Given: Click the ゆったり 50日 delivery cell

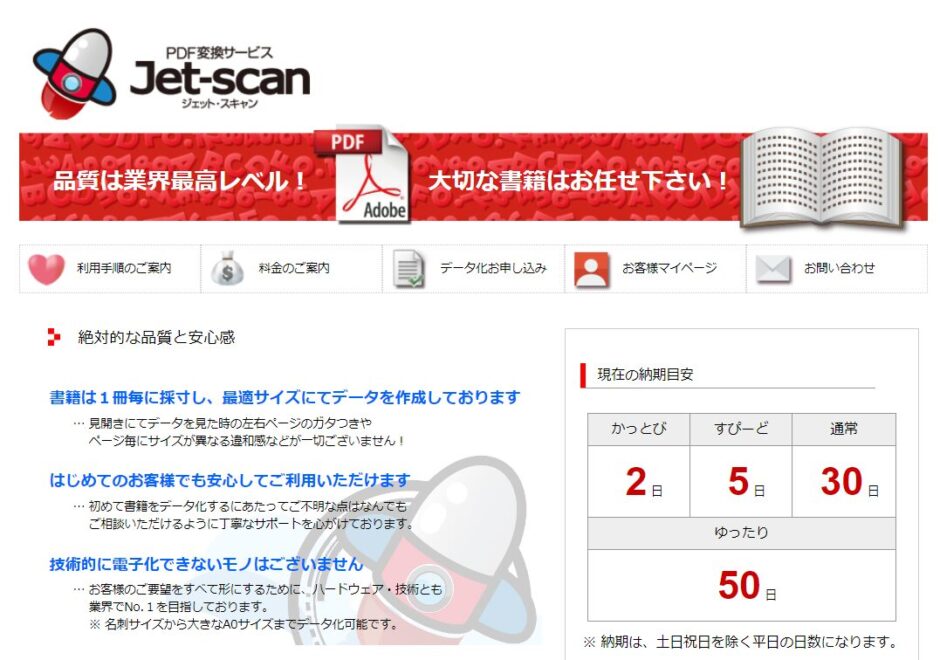Looking at the screenshot, I should pyautogui.click(x=742, y=584).
